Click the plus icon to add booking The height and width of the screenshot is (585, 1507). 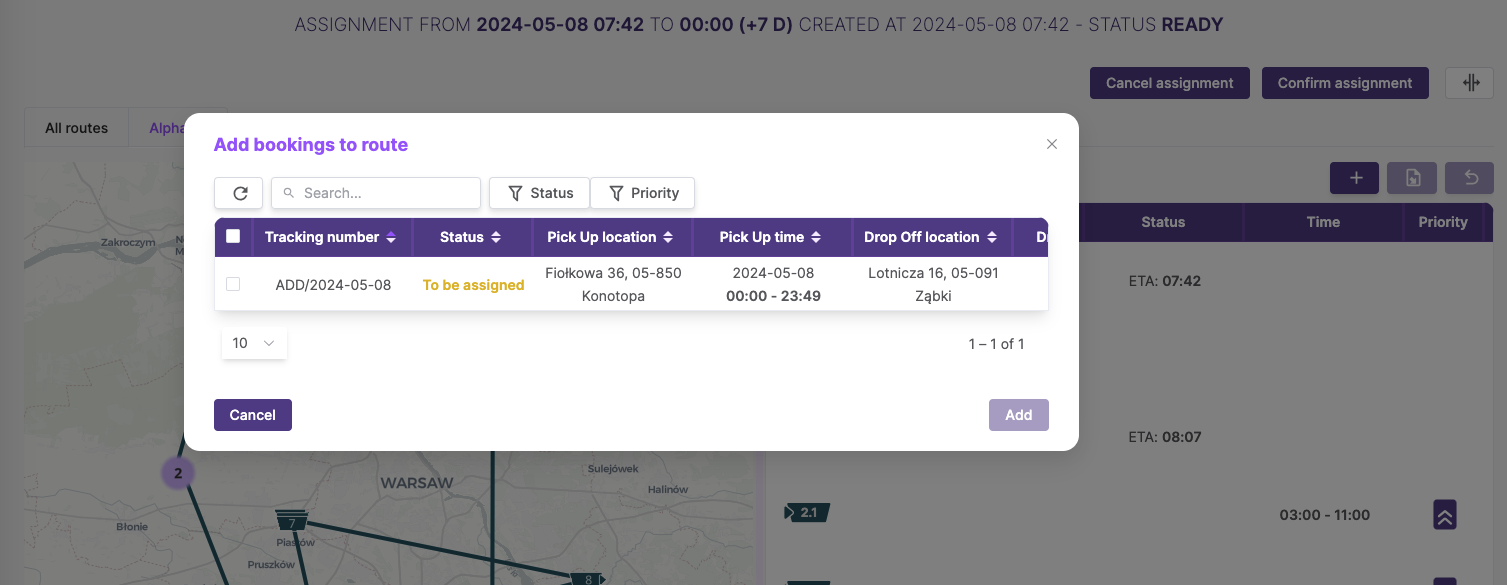point(1355,178)
